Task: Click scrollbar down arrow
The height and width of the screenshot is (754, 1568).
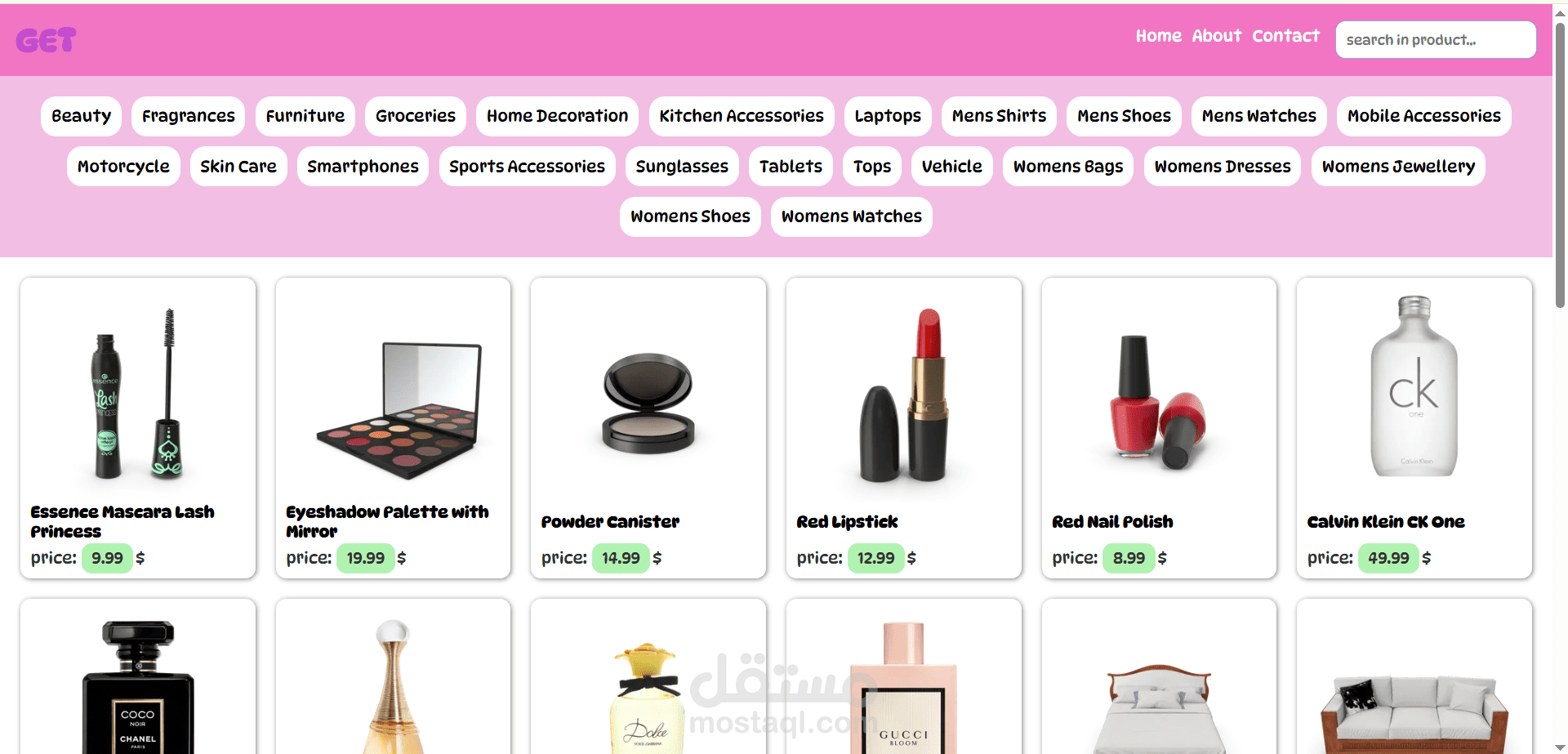Action: (1560, 747)
